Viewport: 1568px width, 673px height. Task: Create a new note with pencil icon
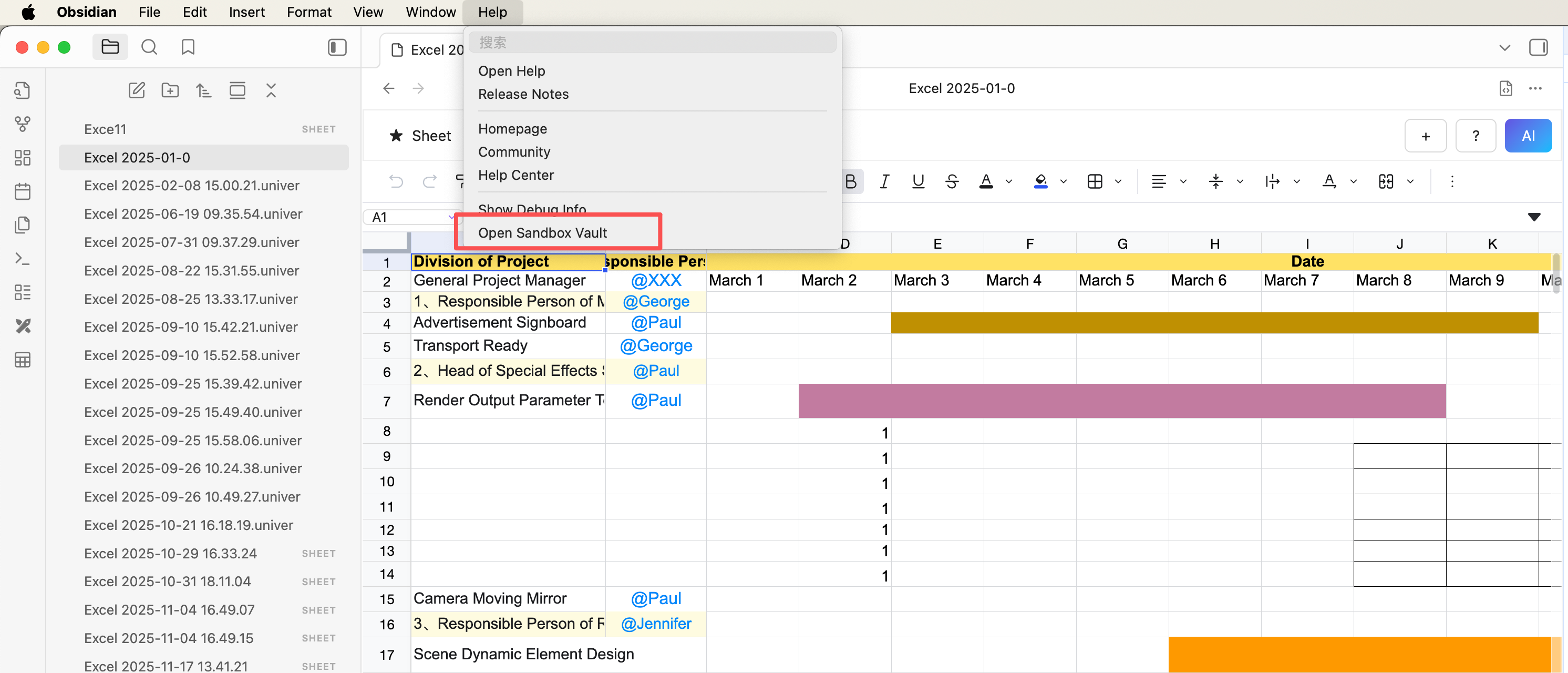136,91
